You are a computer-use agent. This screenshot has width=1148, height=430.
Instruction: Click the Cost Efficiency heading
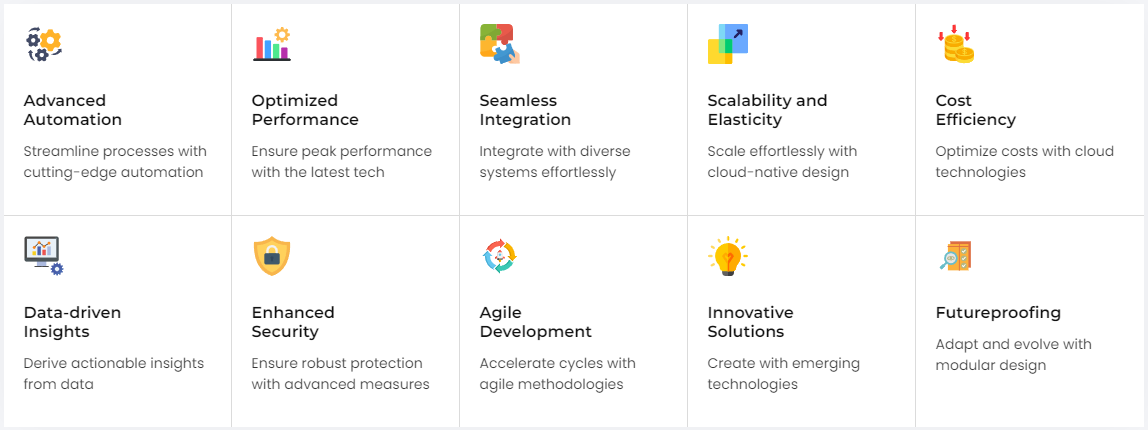click(x=975, y=110)
